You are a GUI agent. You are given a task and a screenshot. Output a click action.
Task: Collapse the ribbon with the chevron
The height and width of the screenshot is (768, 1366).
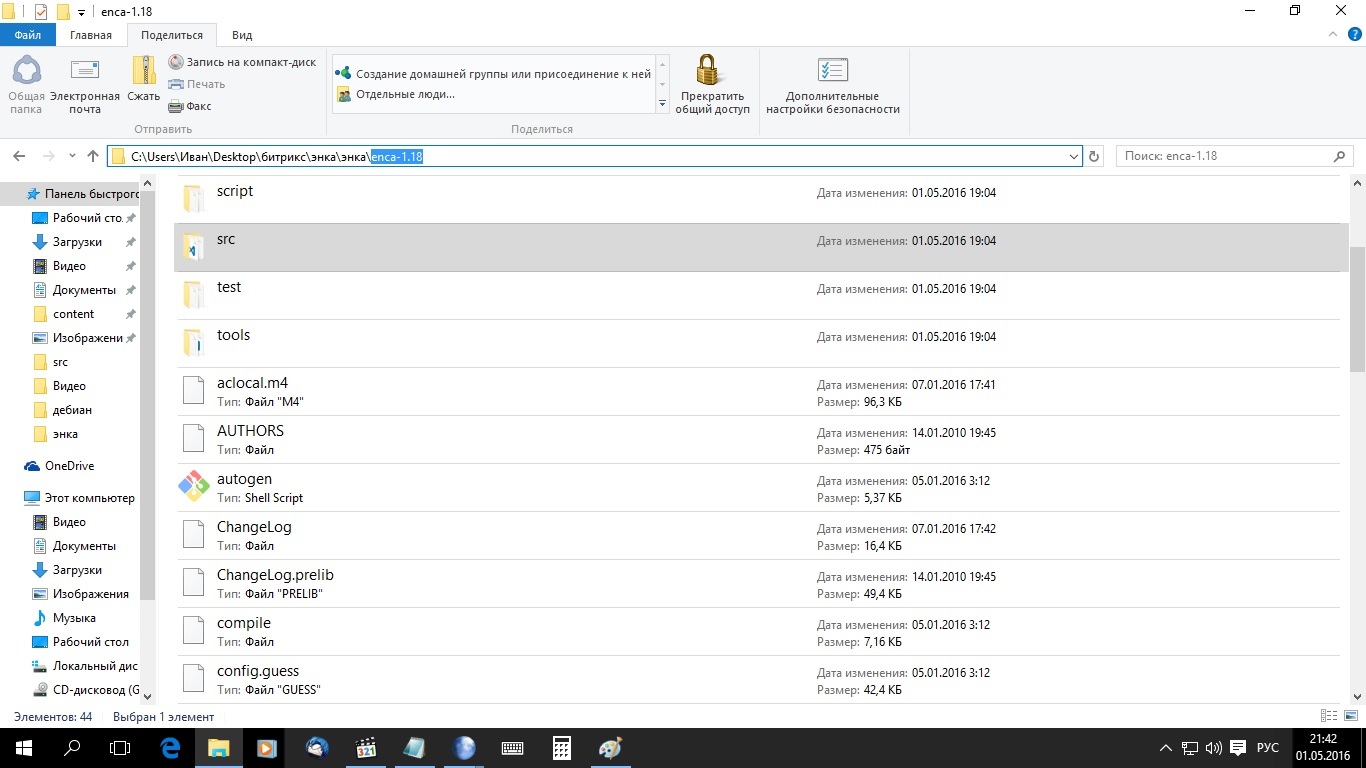coord(1334,35)
